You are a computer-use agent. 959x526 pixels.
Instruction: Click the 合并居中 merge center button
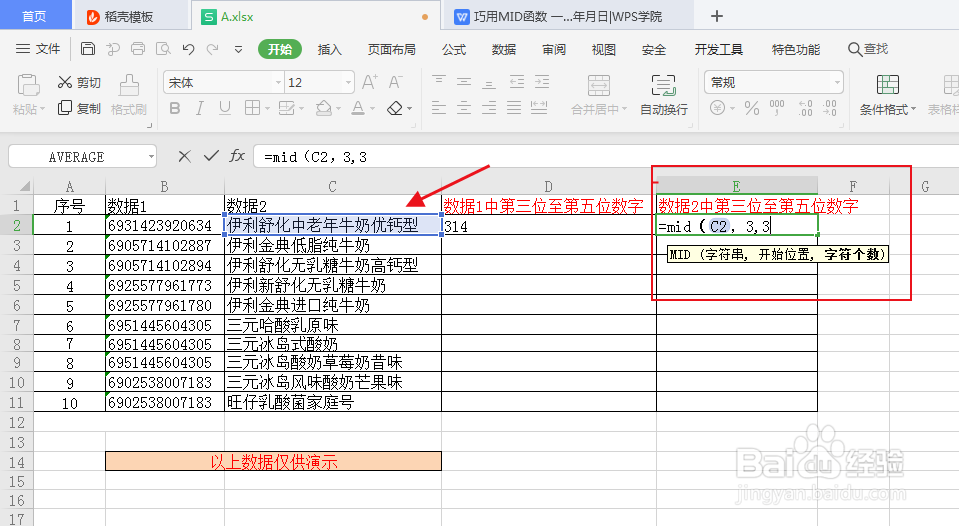pos(599,94)
